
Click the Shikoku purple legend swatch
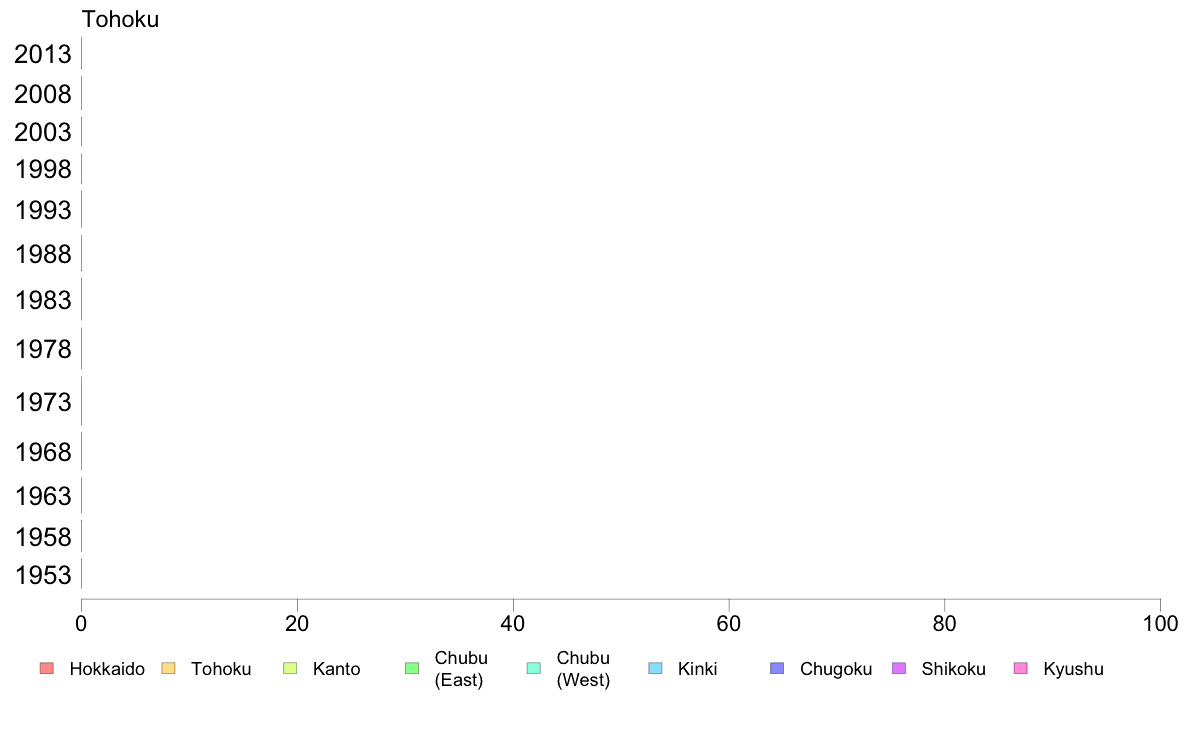(x=899, y=668)
